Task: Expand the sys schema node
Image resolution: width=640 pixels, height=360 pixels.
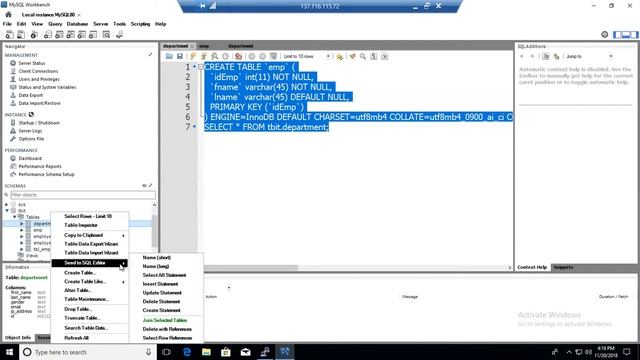Action: tap(7, 204)
